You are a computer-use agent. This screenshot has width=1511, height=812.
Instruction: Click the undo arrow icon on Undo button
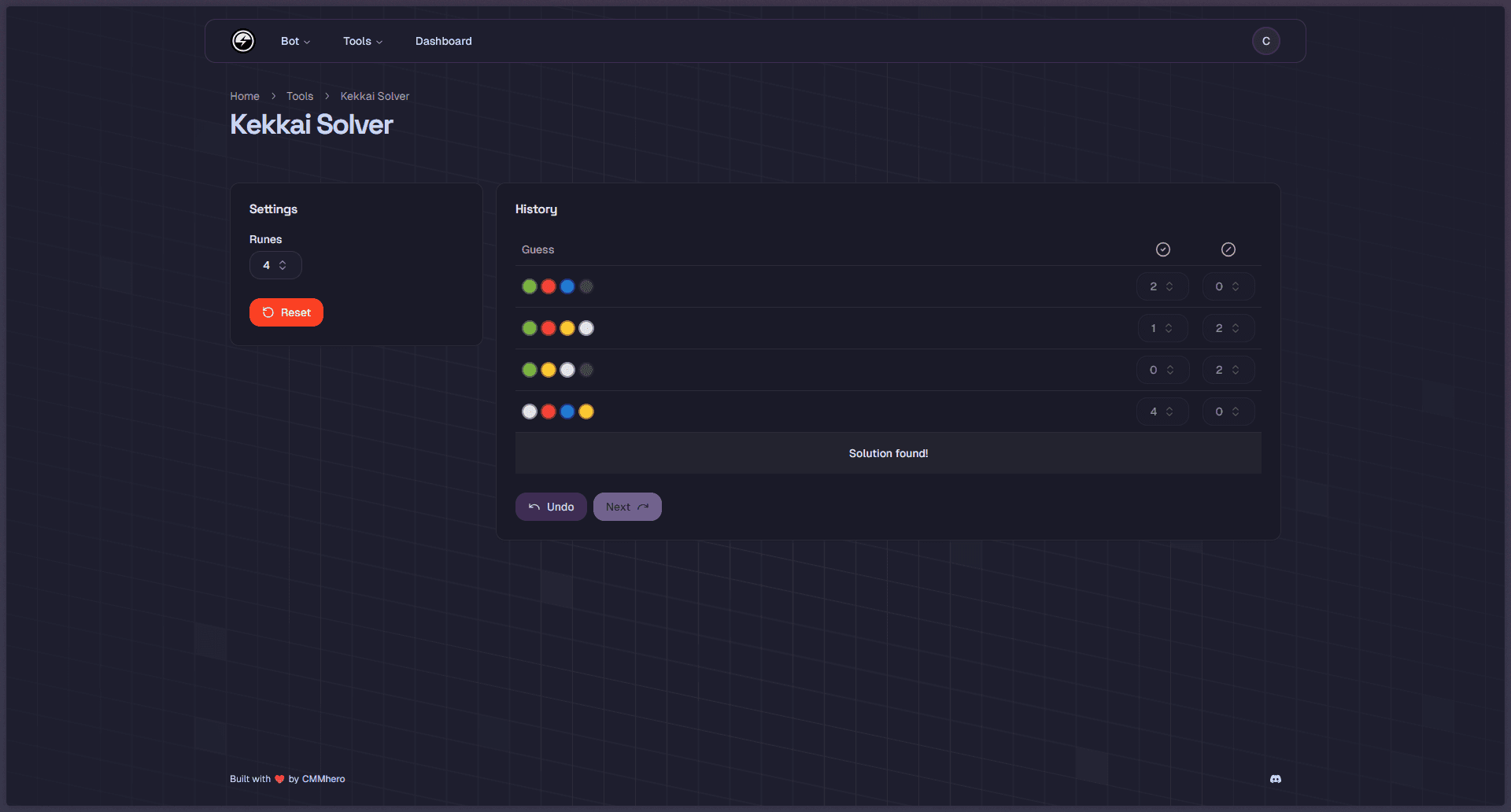point(534,507)
